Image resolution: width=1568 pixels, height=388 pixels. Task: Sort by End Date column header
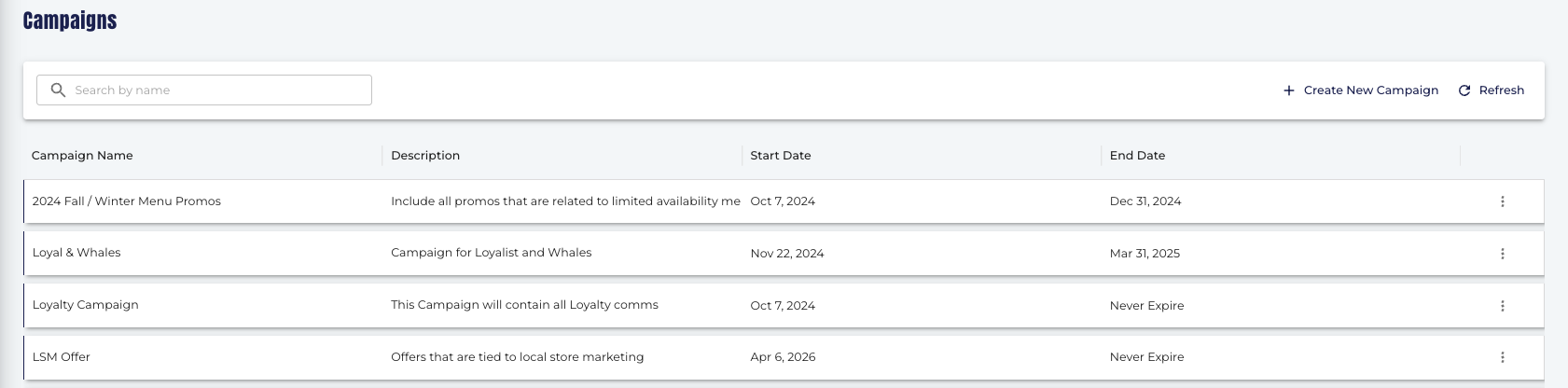pyautogui.click(x=1137, y=156)
